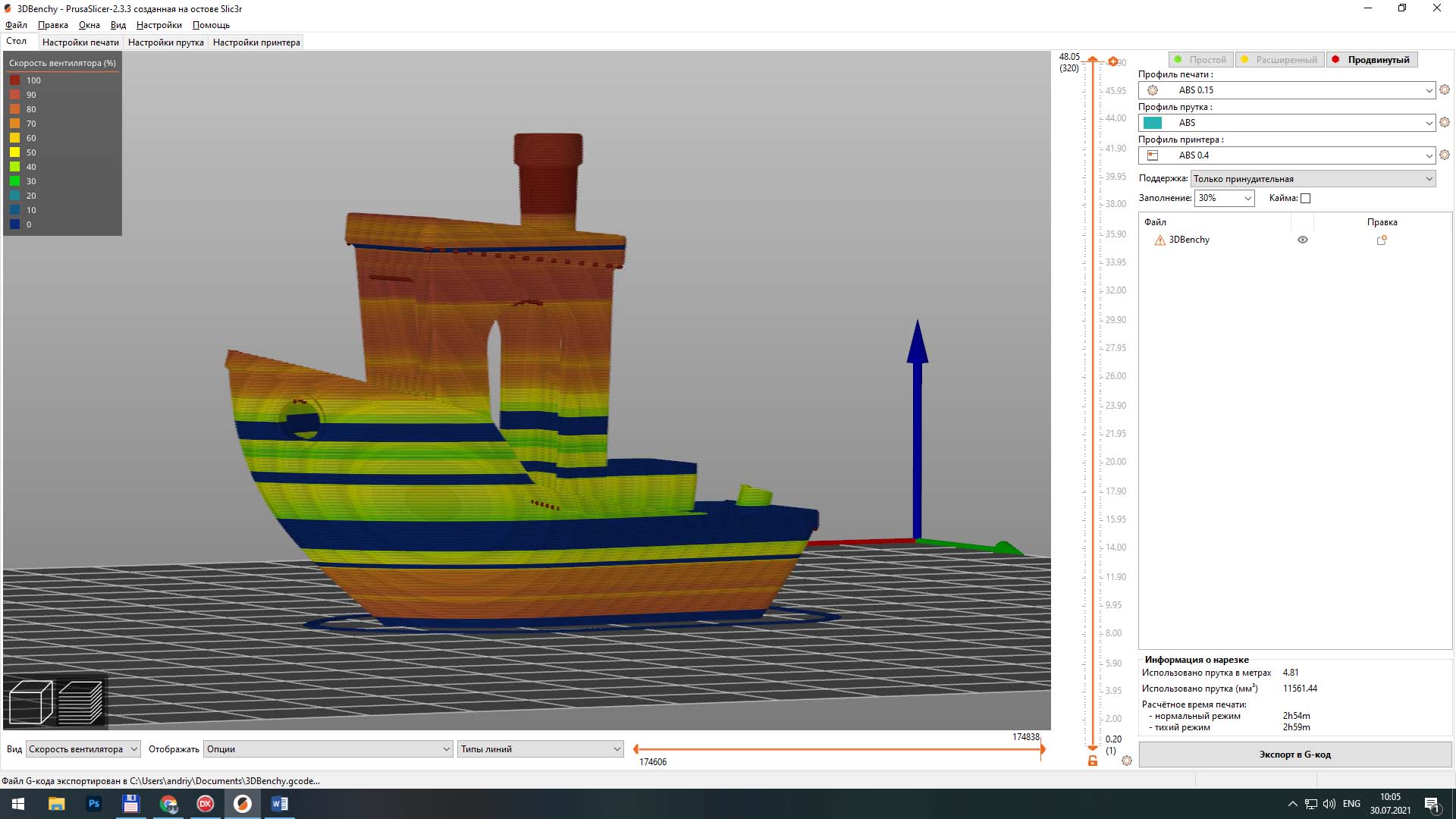Select the Расширенный mode button
This screenshot has height=819, width=1456.
1280,59
